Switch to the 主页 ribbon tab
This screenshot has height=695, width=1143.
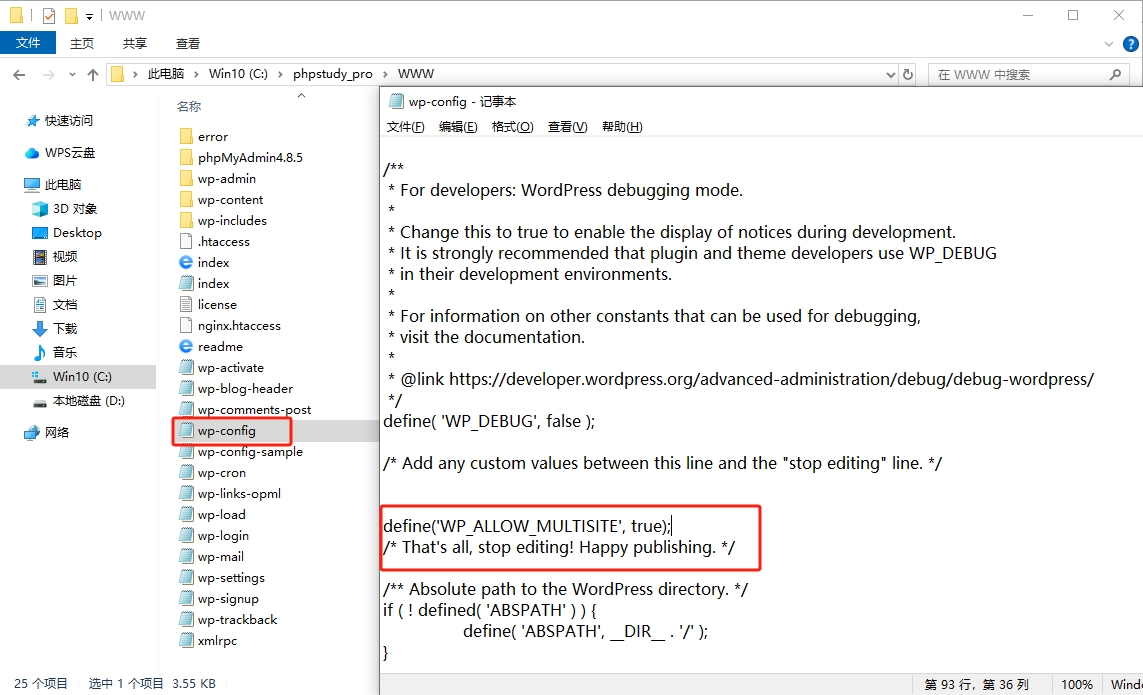(x=82, y=43)
